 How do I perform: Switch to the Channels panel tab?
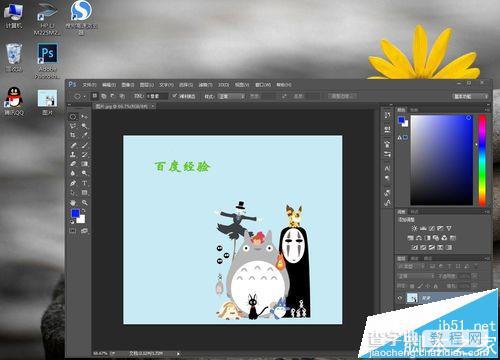414,258
